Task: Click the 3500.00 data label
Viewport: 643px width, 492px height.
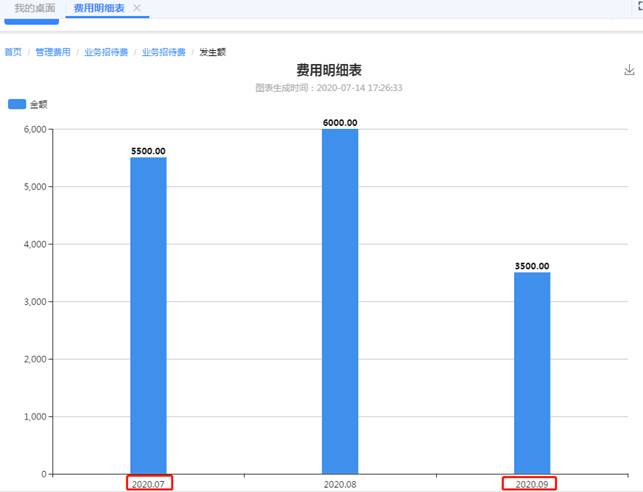Action: pos(531,266)
